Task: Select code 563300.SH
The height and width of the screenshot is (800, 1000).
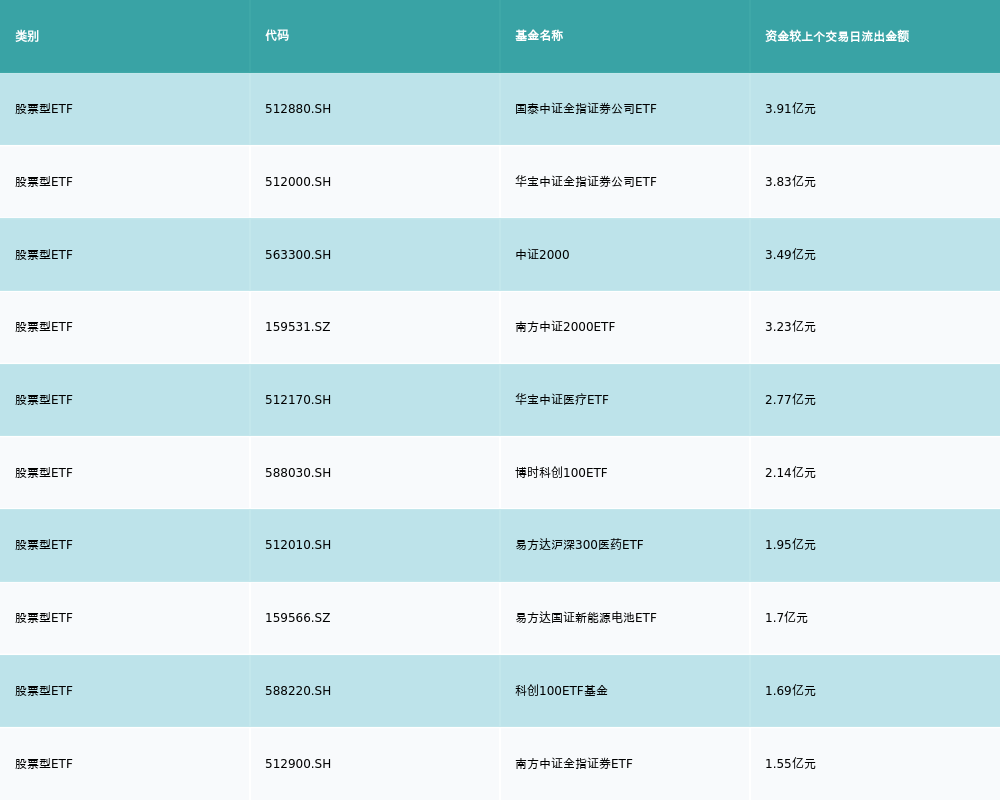Action: point(298,255)
